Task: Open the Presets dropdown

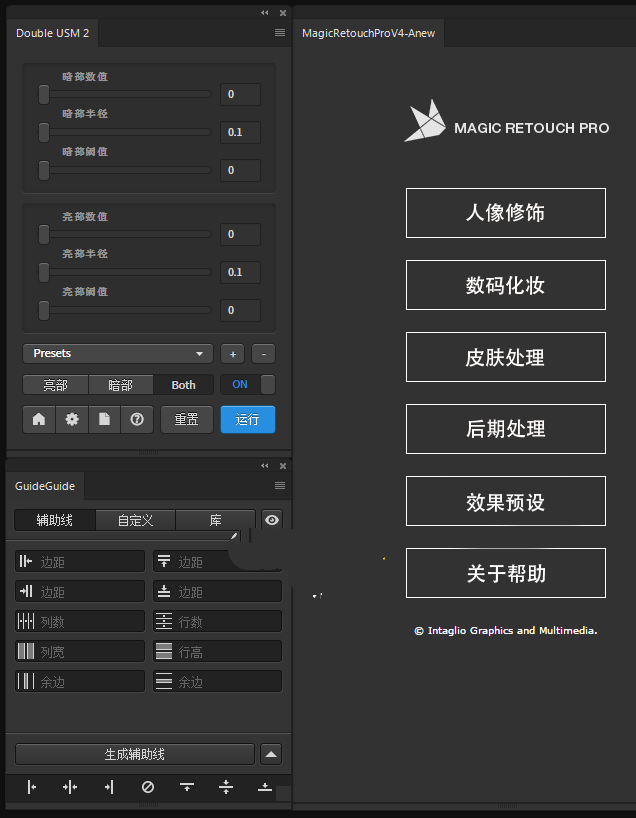Action: pos(118,353)
